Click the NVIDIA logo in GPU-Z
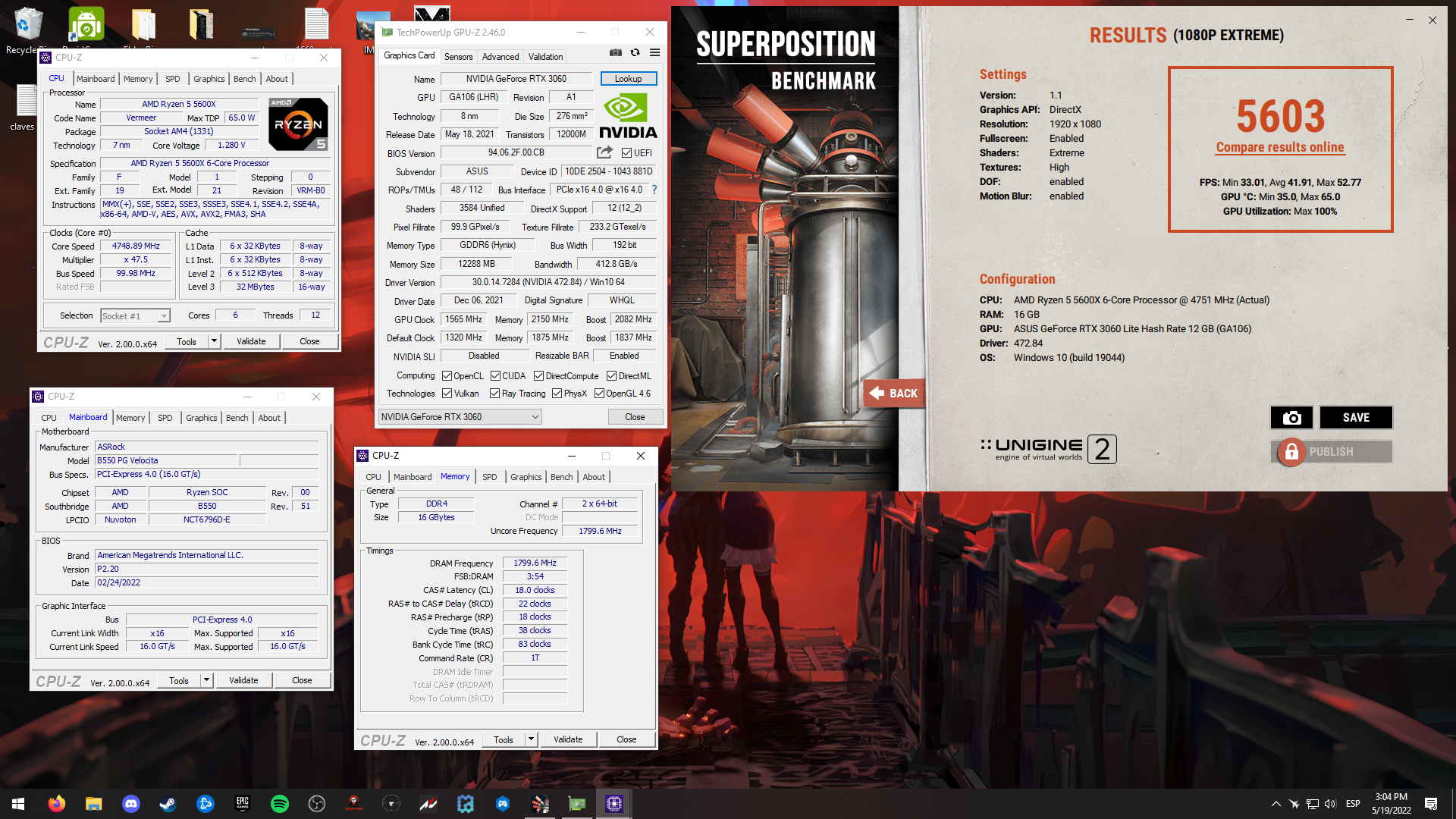Image resolution: width=1456 pixels, height=819 pixels. tap(628, 116)
